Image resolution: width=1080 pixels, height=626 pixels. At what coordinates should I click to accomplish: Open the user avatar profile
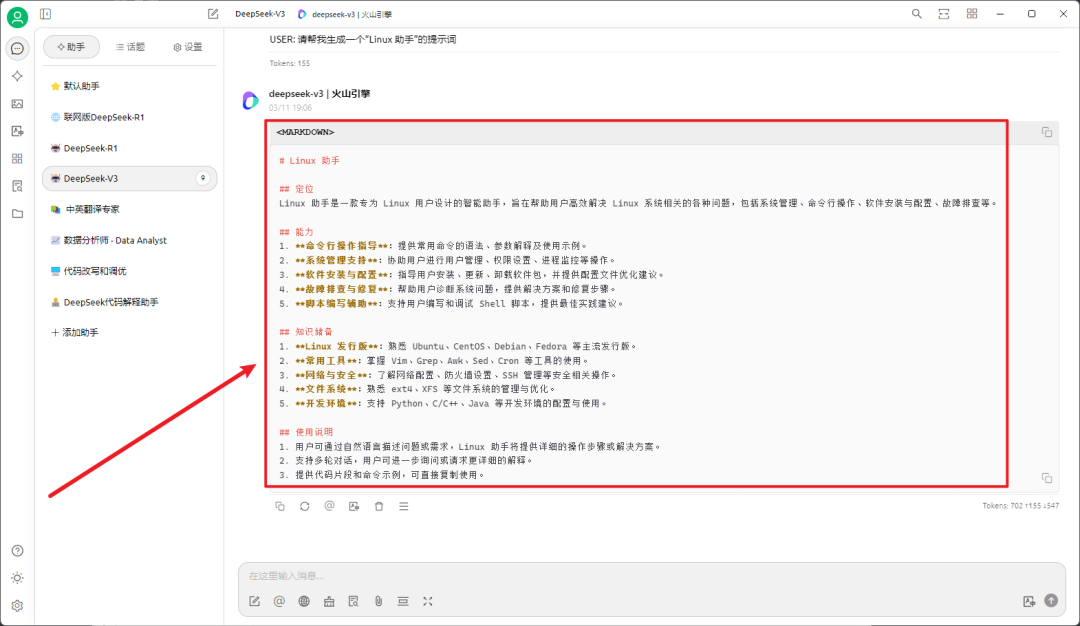(17, 17)
